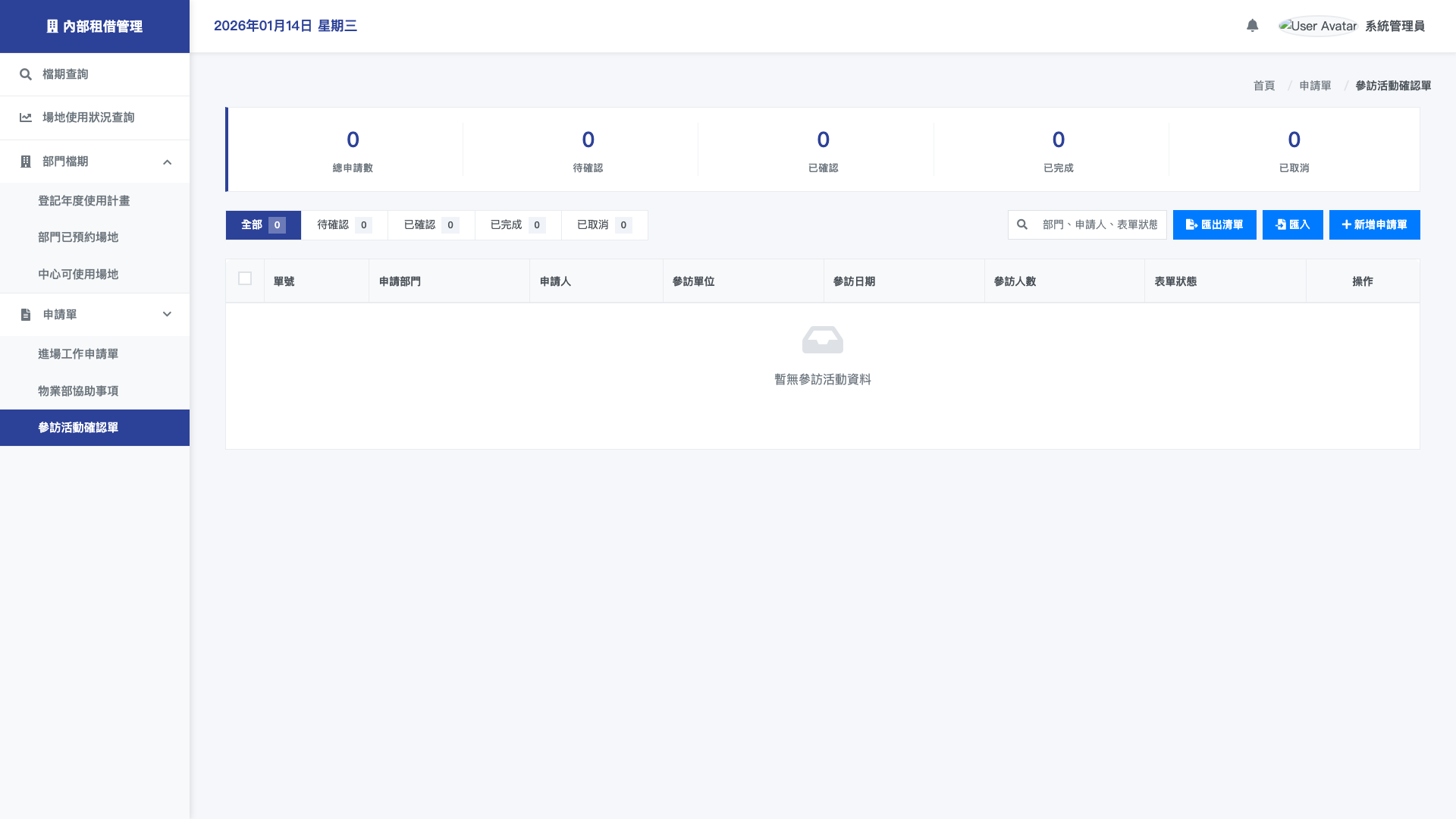Click the 新增申請單 button
Screen dimensions: 1456x819
coord(1374,224)
